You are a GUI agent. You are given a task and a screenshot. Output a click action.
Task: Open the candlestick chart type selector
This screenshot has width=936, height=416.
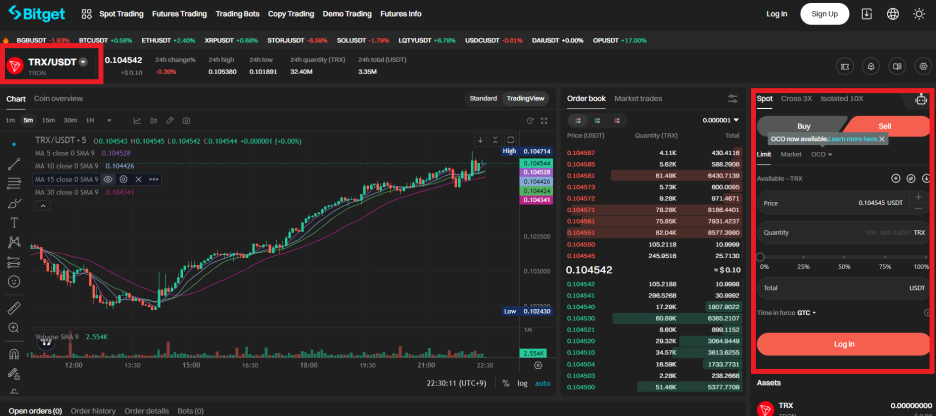(153, 121)
